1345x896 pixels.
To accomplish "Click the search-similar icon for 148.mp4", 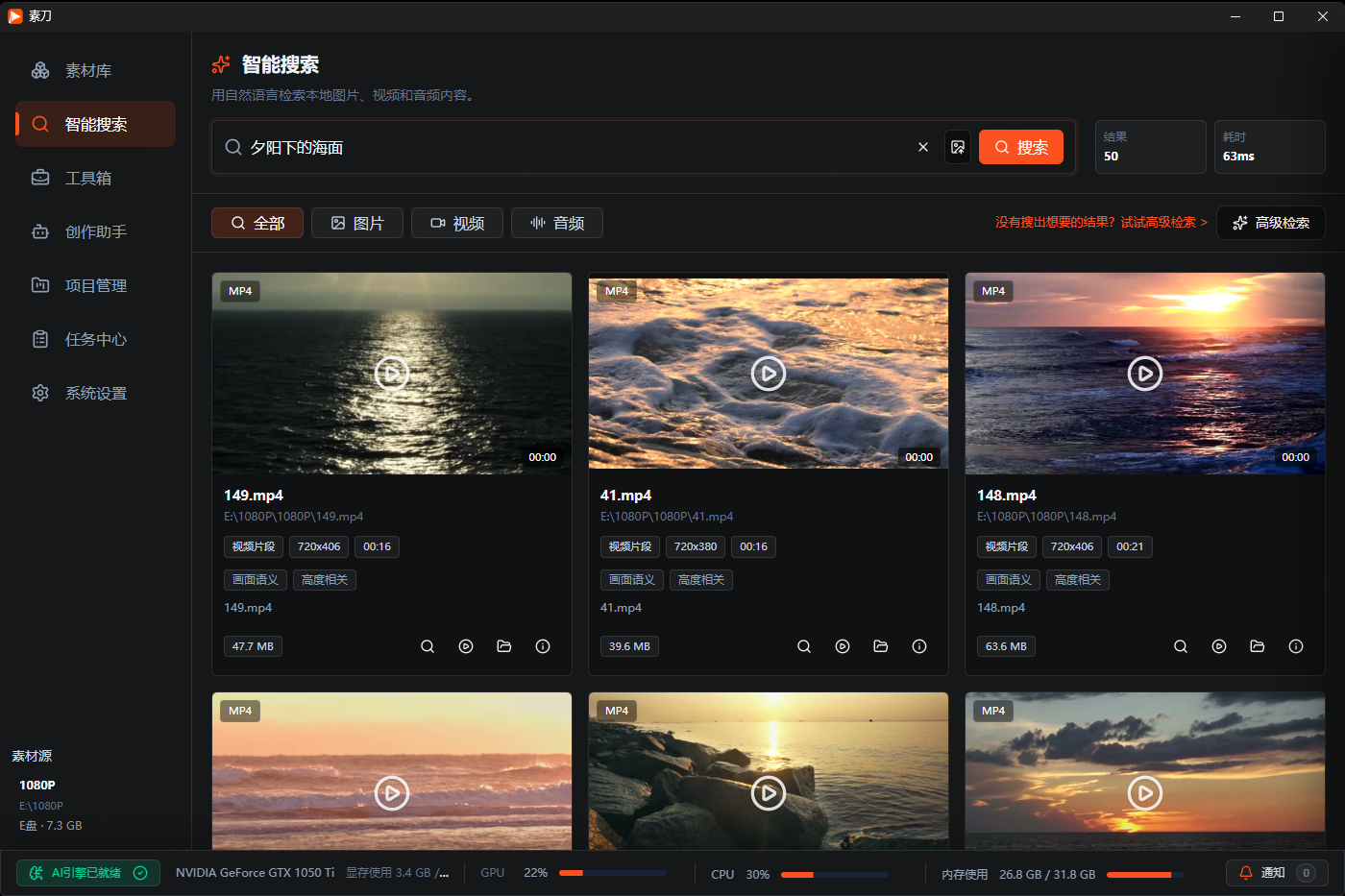I will tap(1181, 646).
